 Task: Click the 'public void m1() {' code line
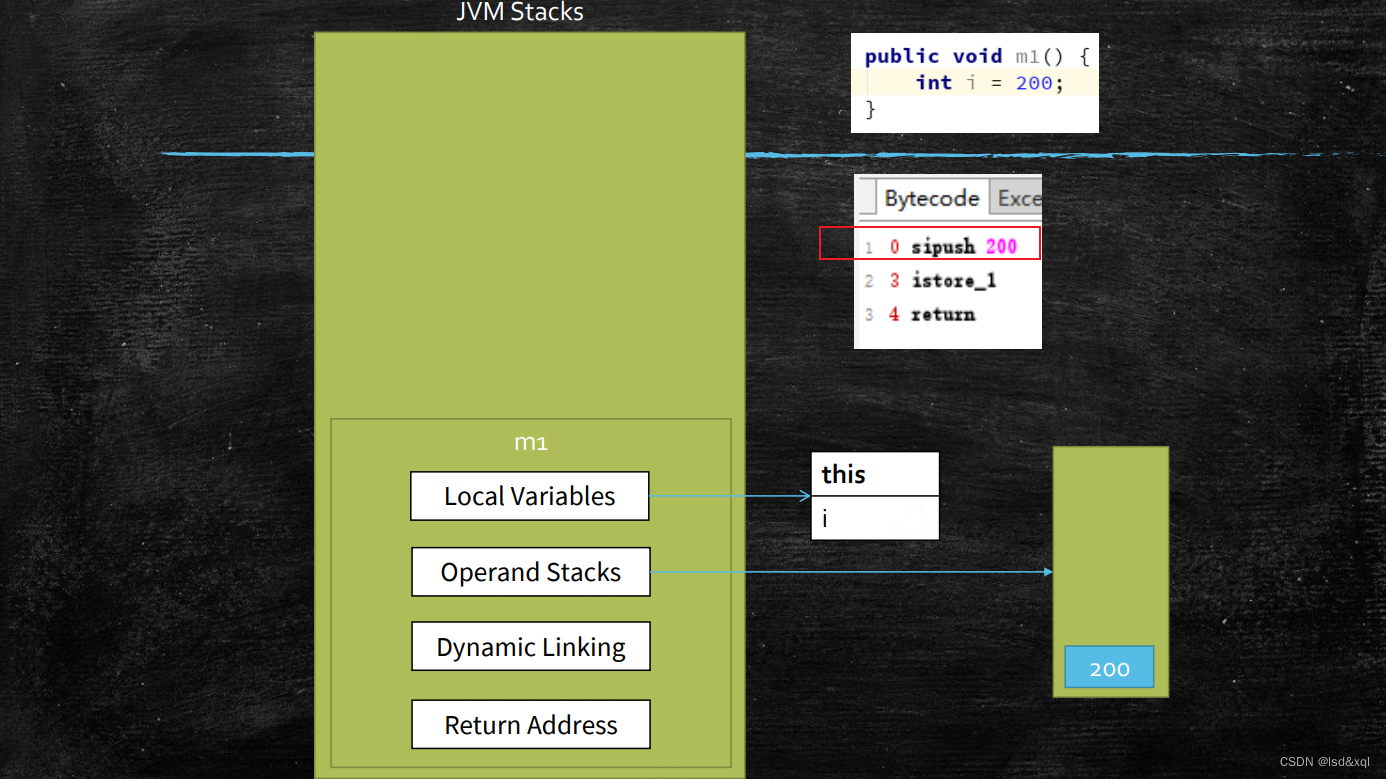click(976, 57)
